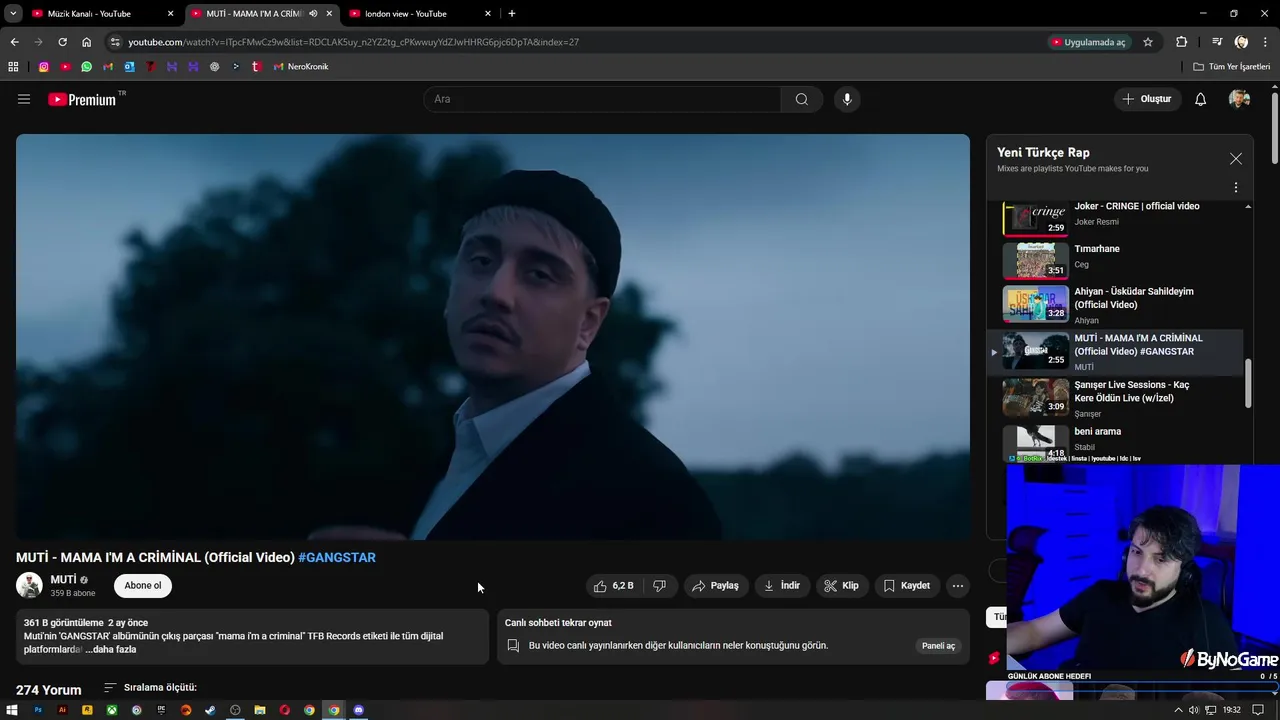
Task: Open the extensions puzzle icon
Action: pos(1182,42)
